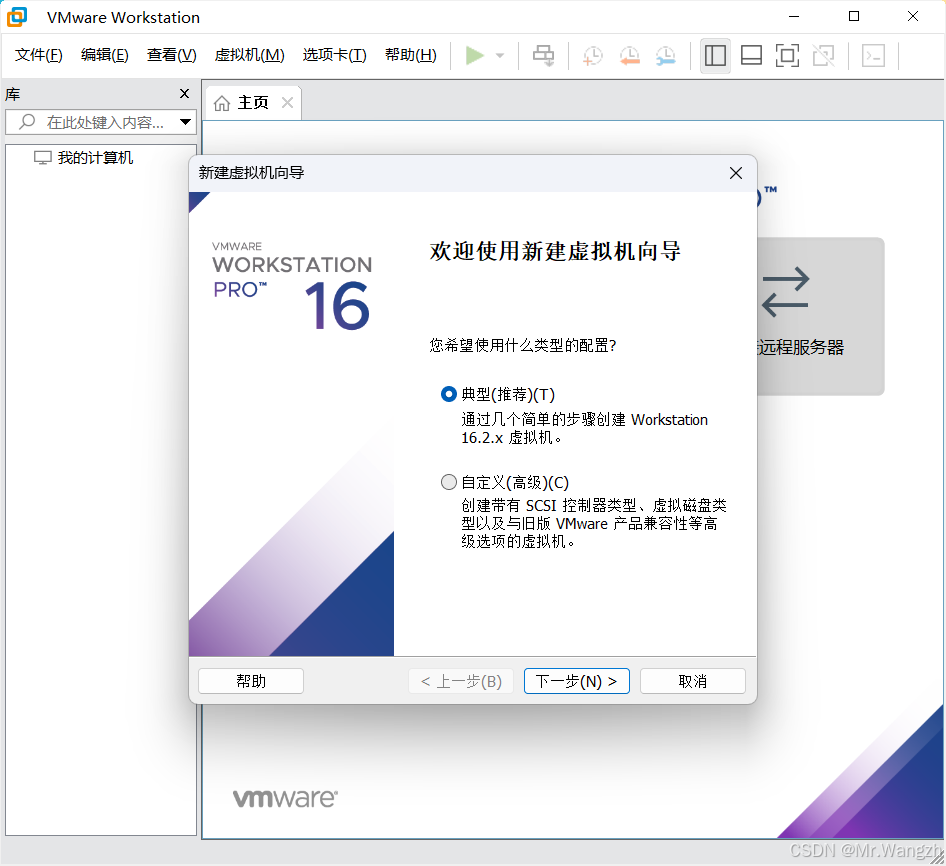
Task: Click the 上一步(B) back button
Action: coord(461,681)
